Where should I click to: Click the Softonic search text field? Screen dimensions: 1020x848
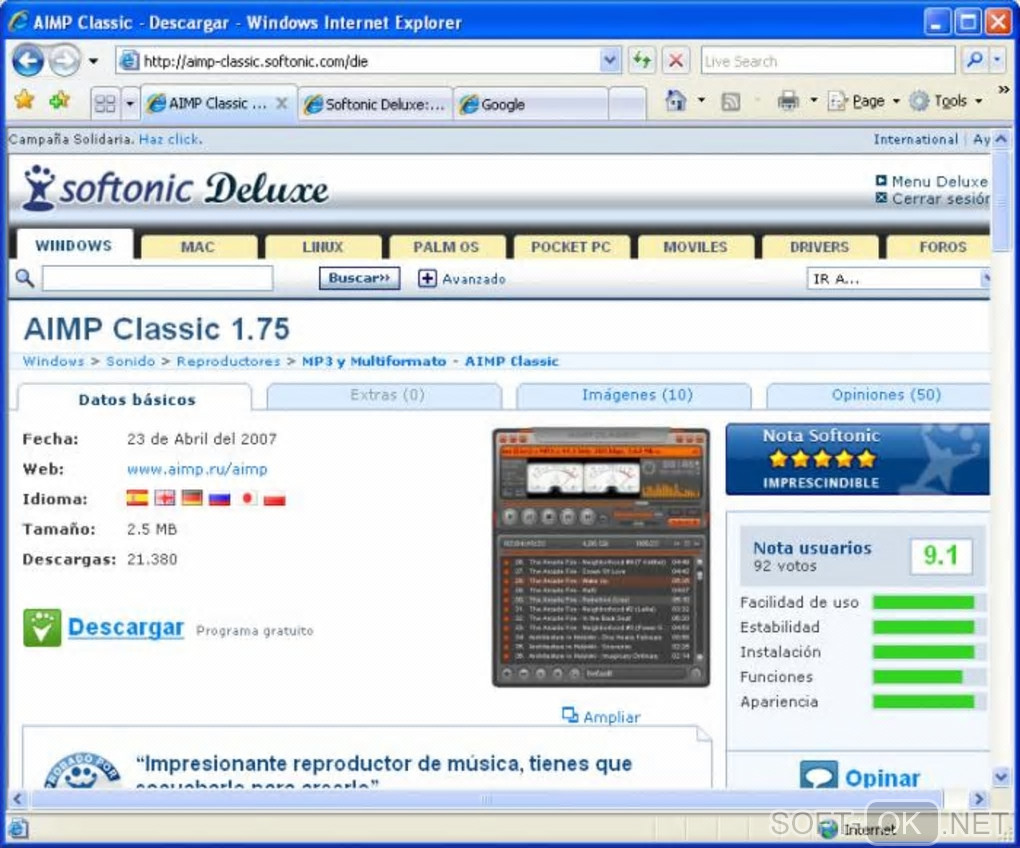pyautogui.click(x=157, y=278)
